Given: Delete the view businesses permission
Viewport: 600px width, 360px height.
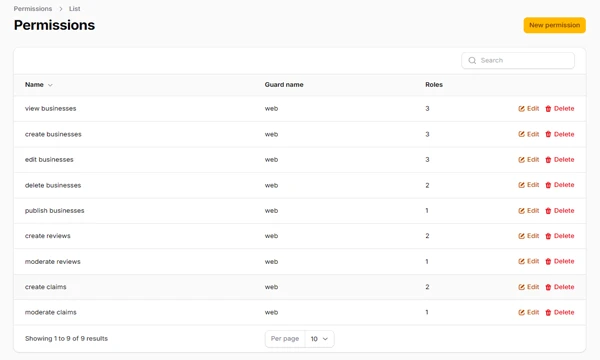Looking at the screenshot, I should (x=559, y=109).
